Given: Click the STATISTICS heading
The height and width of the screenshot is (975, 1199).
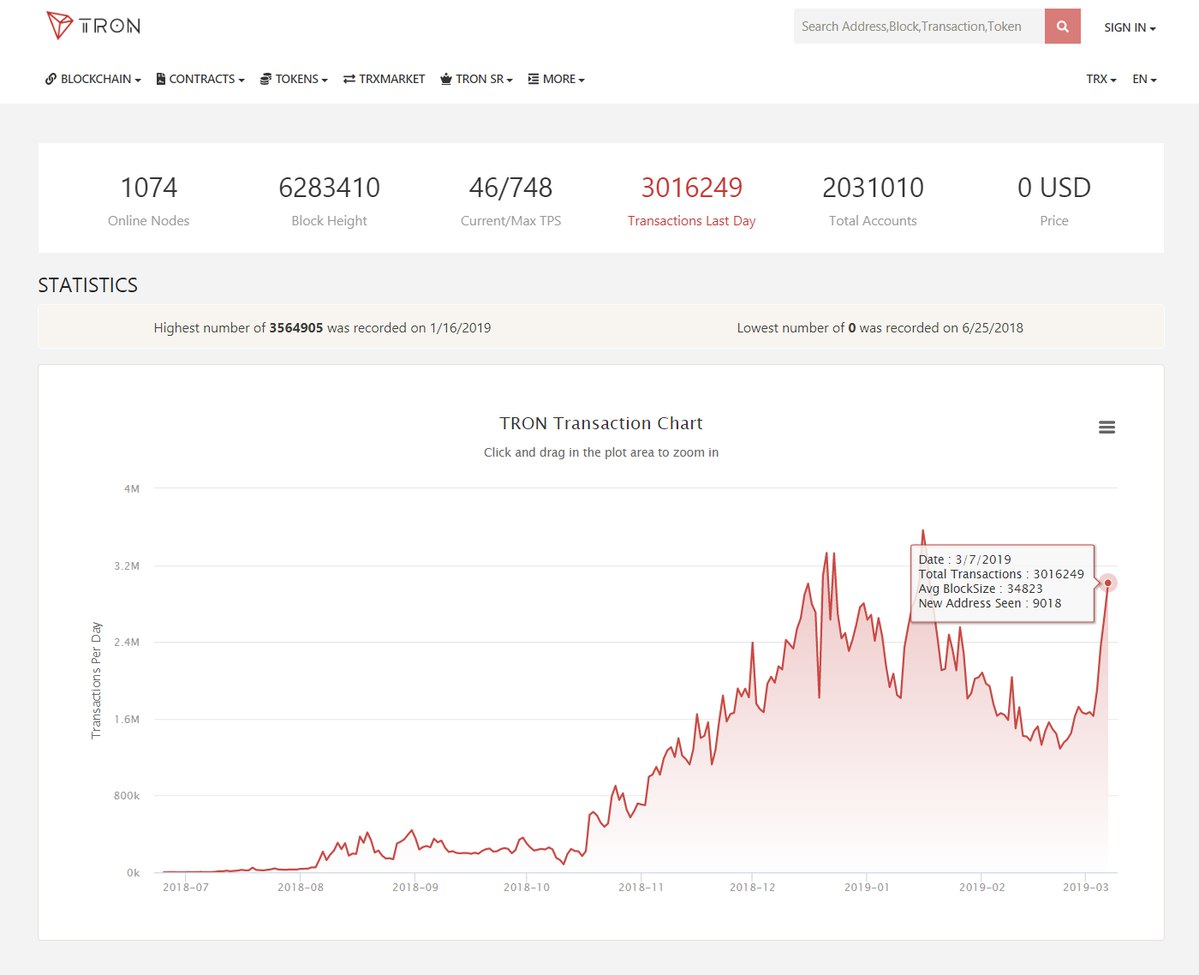Looking at the screenshot, I should (x=88, y=285).
